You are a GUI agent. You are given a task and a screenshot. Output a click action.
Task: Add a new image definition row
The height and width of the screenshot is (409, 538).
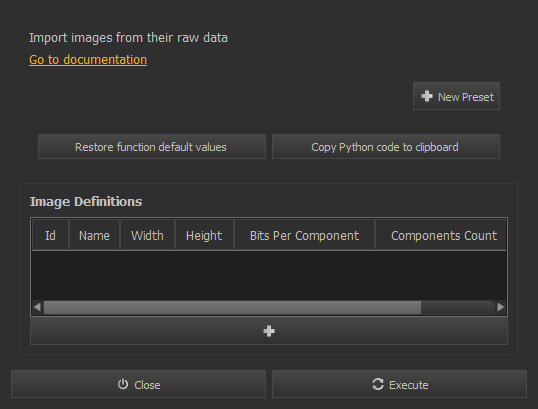(x=269, y=331)
